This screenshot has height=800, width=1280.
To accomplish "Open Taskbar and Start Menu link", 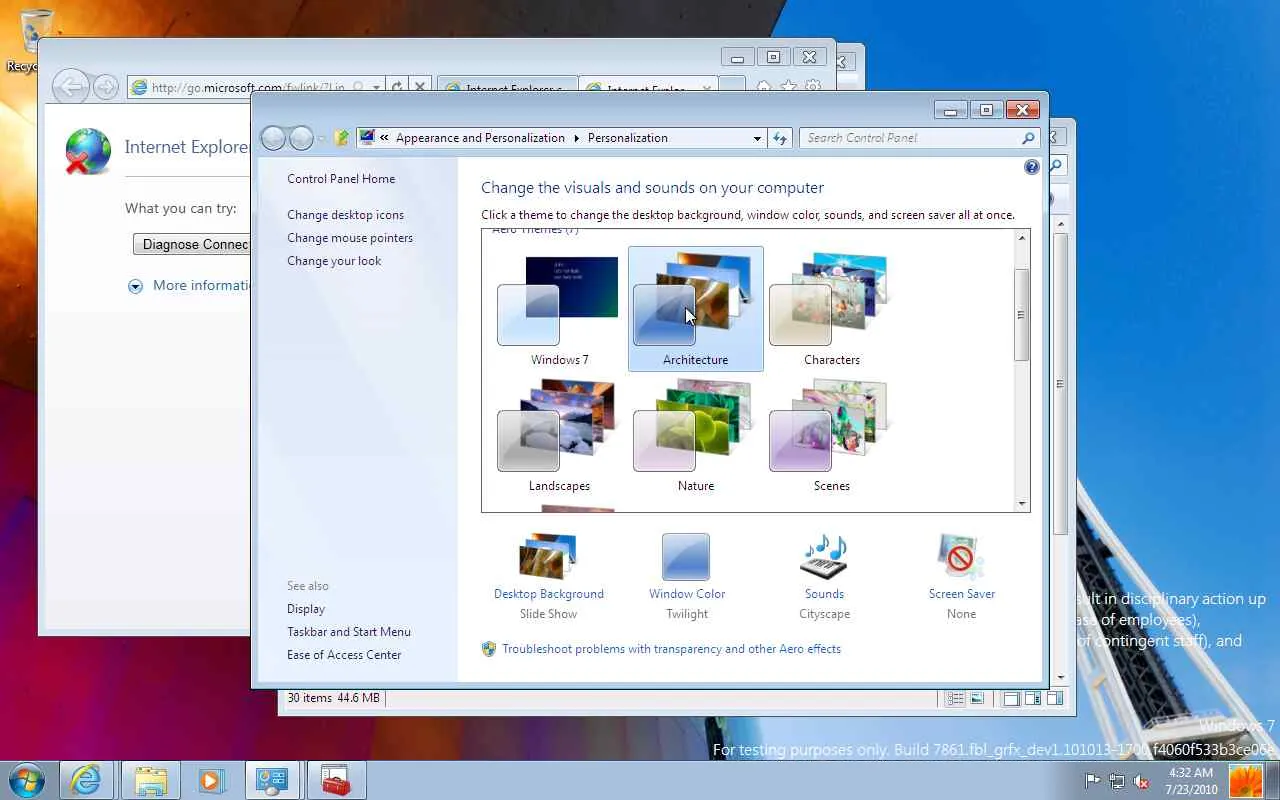I will tap(349, 632).
